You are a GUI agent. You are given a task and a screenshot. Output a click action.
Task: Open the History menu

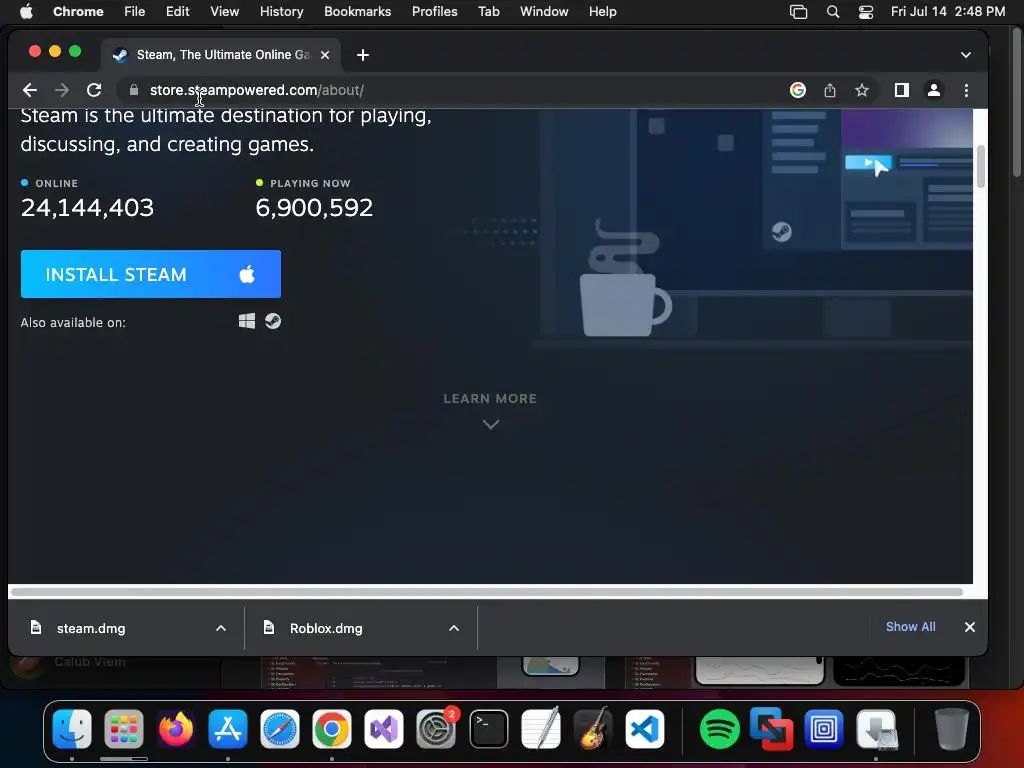pyautogui.click(x=281, y=12)
